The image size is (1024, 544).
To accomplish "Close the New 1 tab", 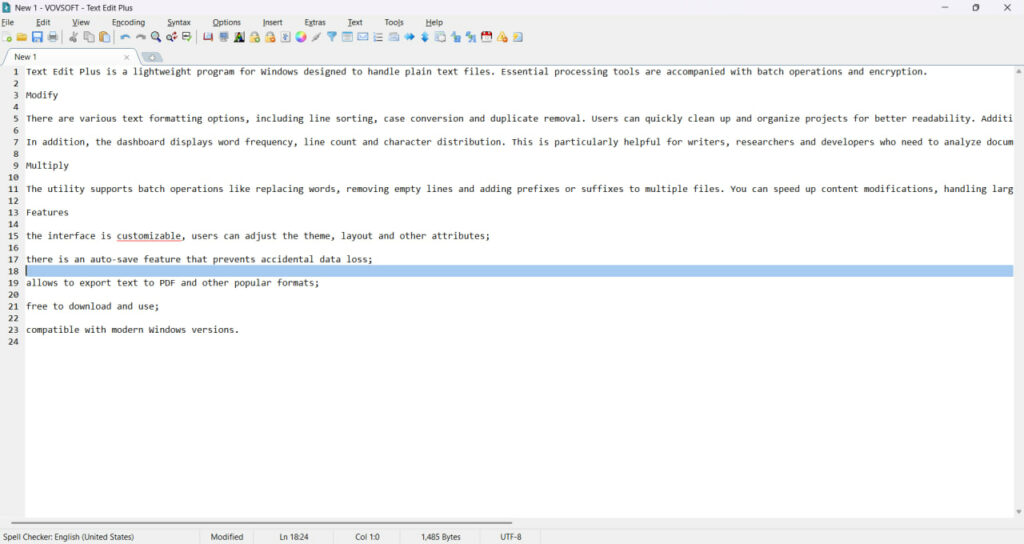I will coord(127,57).
